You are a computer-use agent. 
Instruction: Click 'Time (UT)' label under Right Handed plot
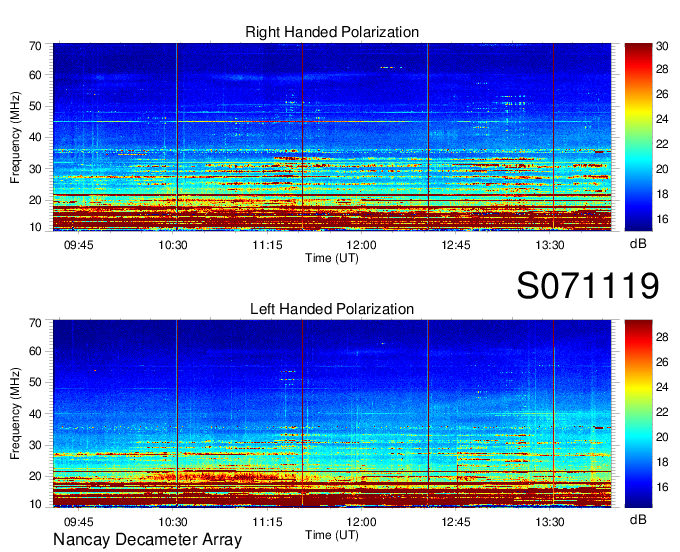click(x=332, y=258)
